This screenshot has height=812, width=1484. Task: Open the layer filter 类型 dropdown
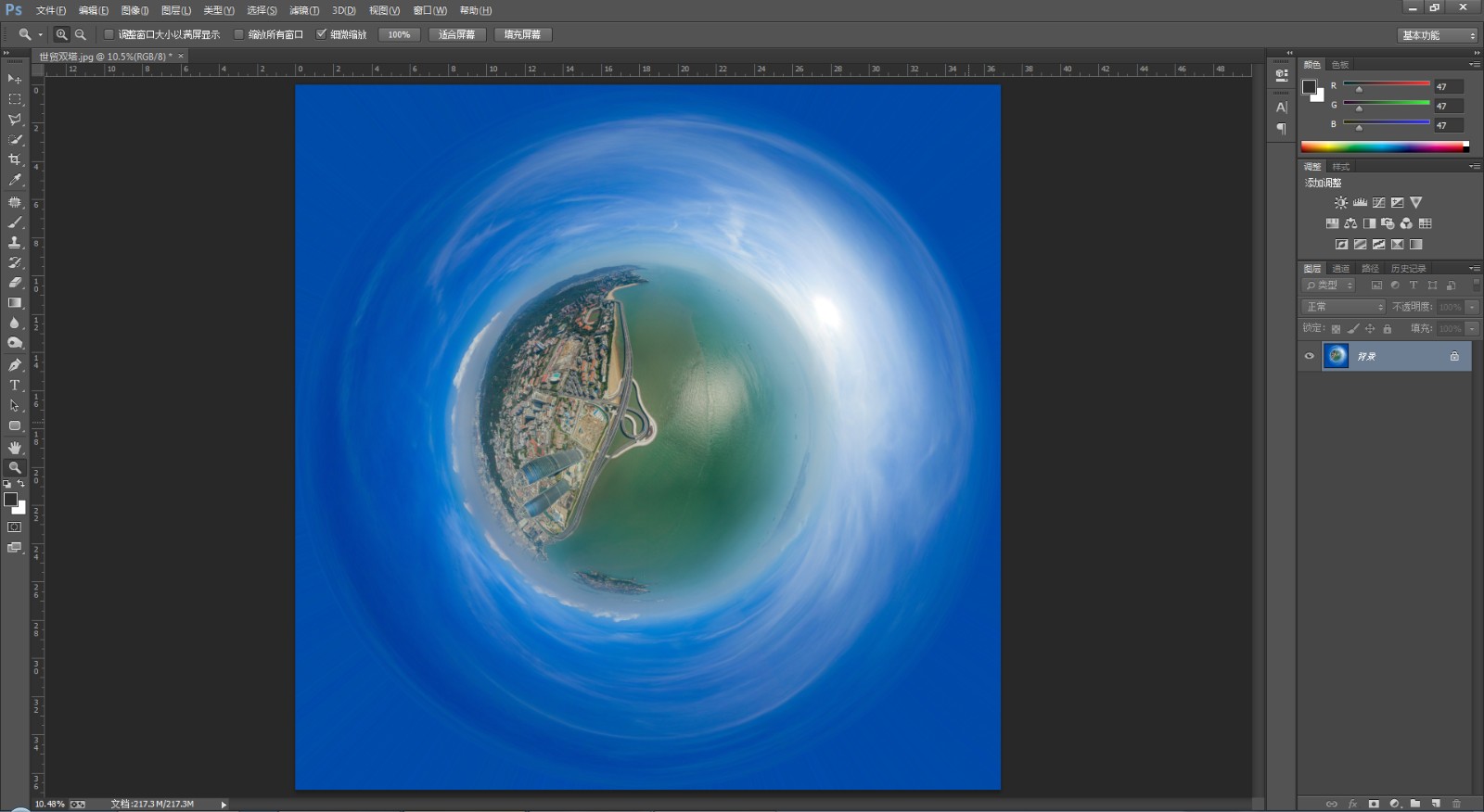(x=1328, y=285)
